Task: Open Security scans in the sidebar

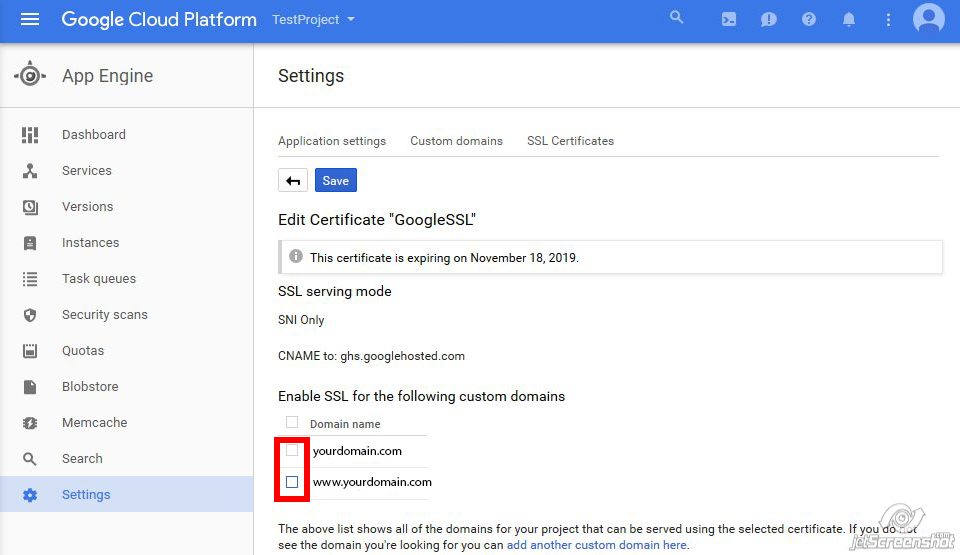Action: coord(104,315)
